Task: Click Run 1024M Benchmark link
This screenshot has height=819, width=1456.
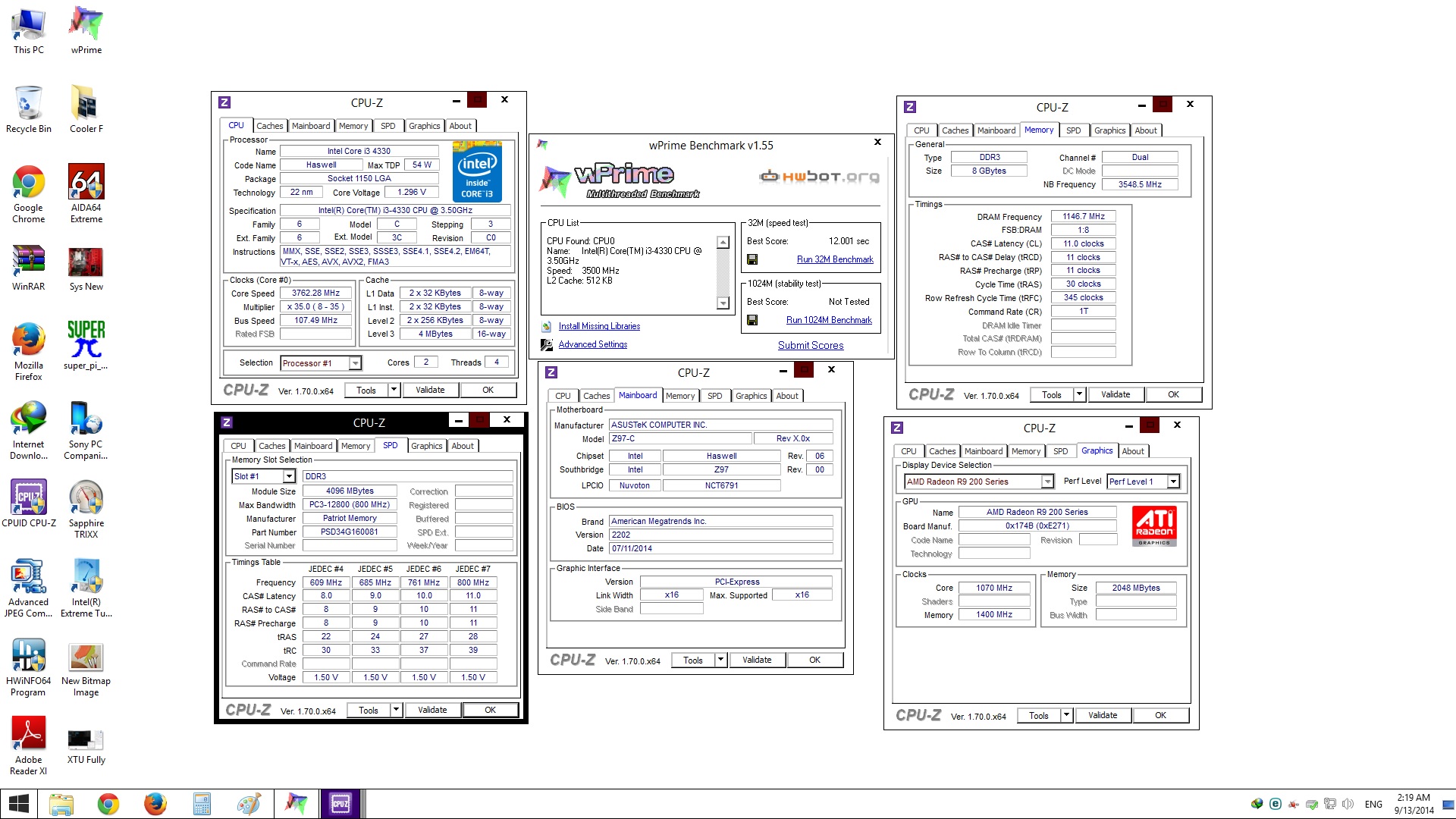Action: 829,320
